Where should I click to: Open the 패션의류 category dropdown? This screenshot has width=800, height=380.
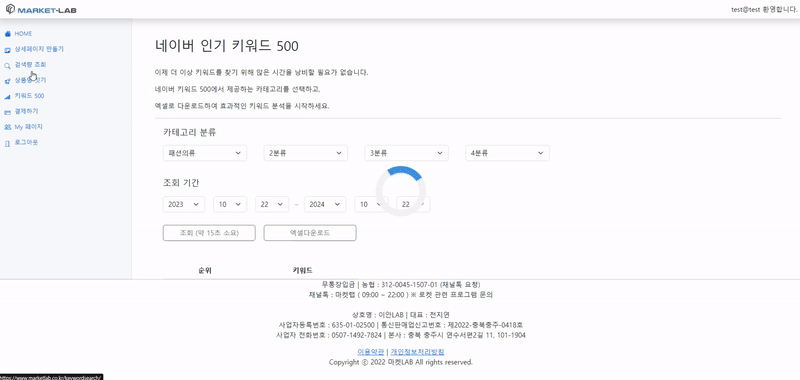coord(205,153)
